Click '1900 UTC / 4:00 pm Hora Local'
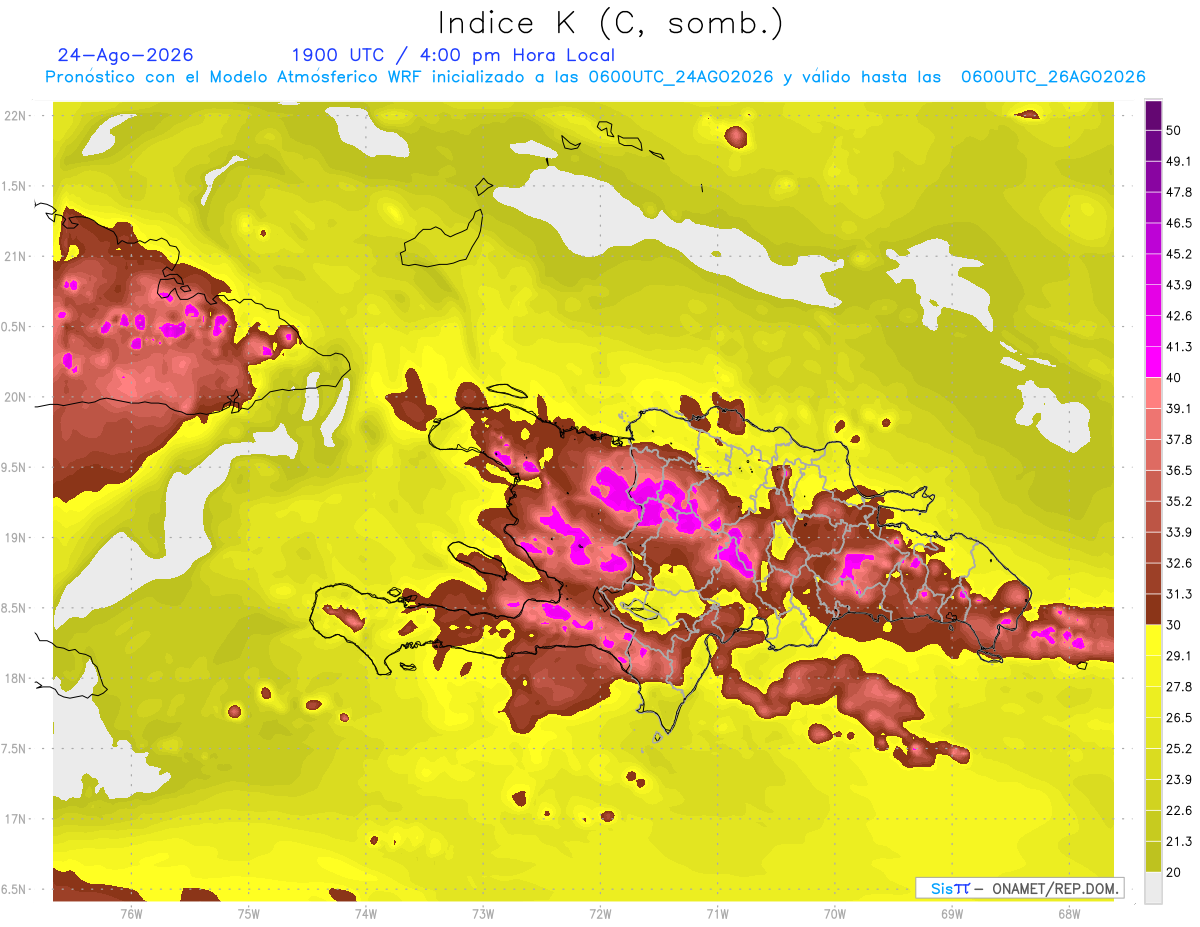The width and height of the screenshot is (1200, 927). point(453,55)
